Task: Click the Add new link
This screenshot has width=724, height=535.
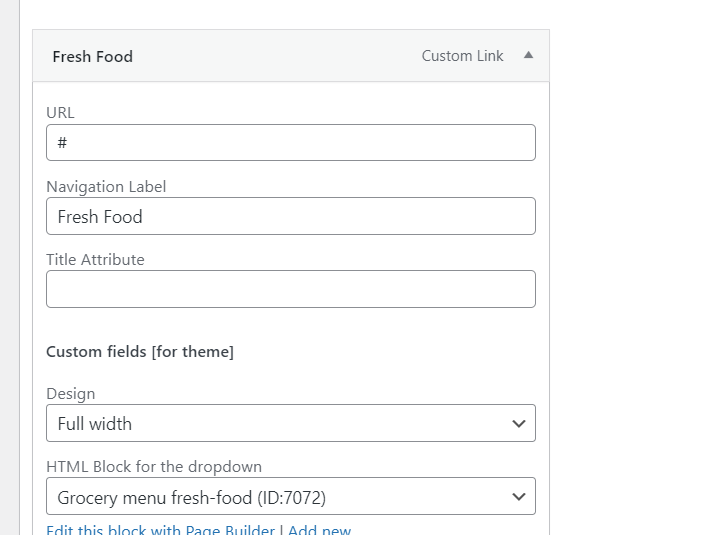Action: click(x=319, y=530)
